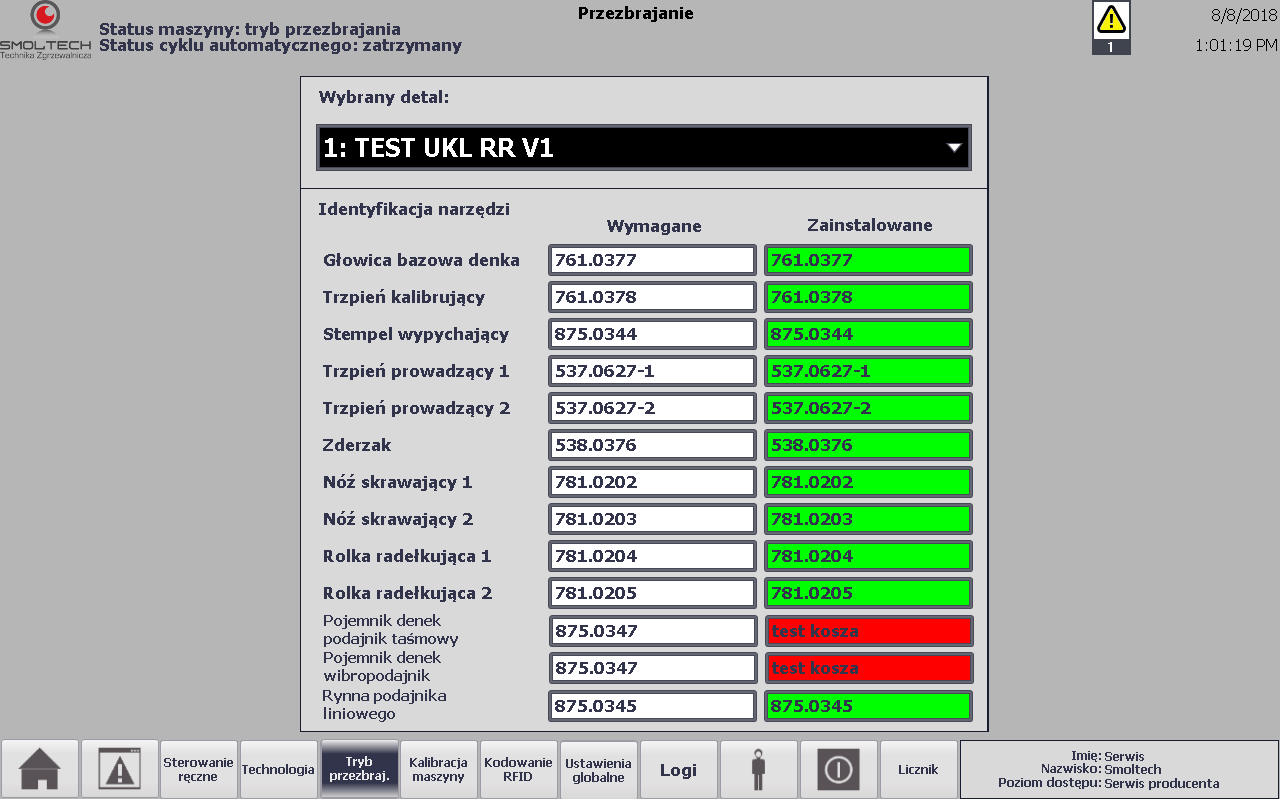
Task: Open Kodowanie RFID screen
Action: (x=518, y=769)
